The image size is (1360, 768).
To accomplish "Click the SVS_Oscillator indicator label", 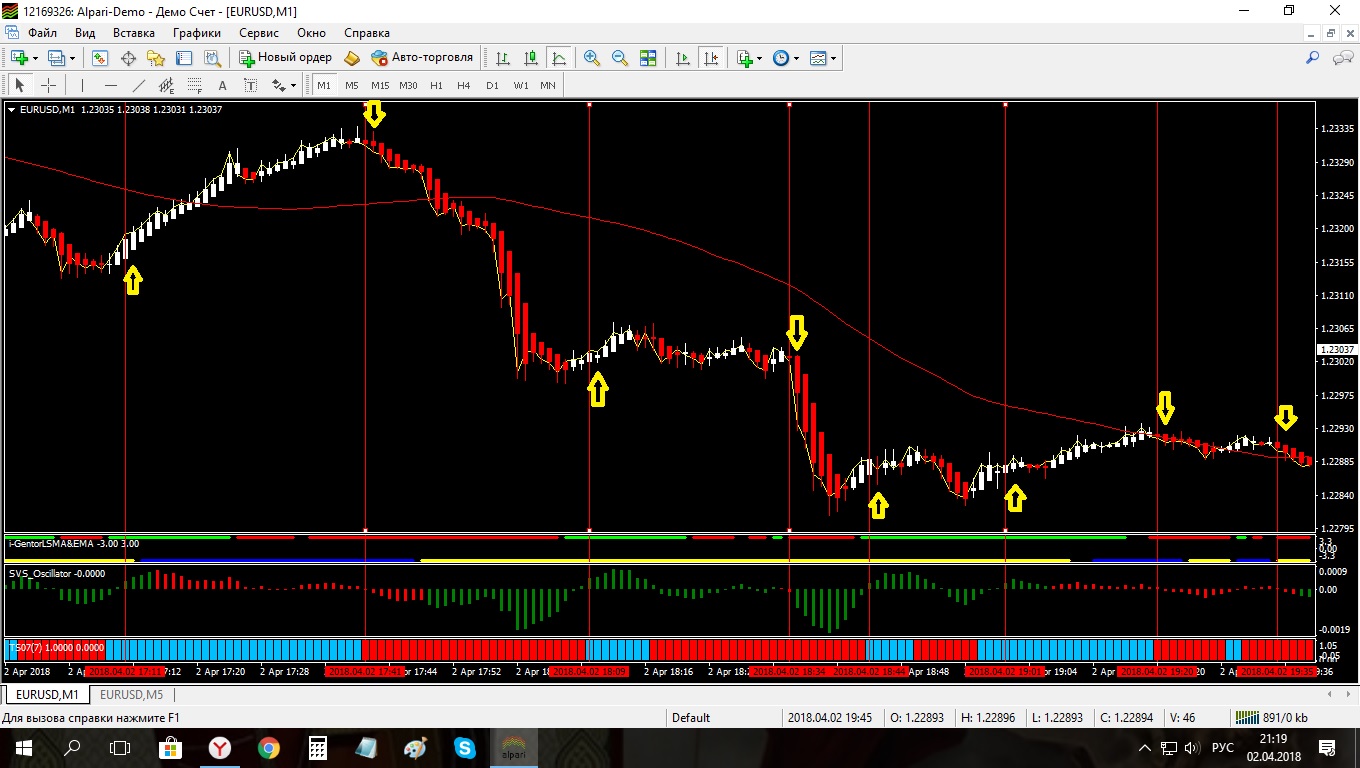I will pos(56,573).
